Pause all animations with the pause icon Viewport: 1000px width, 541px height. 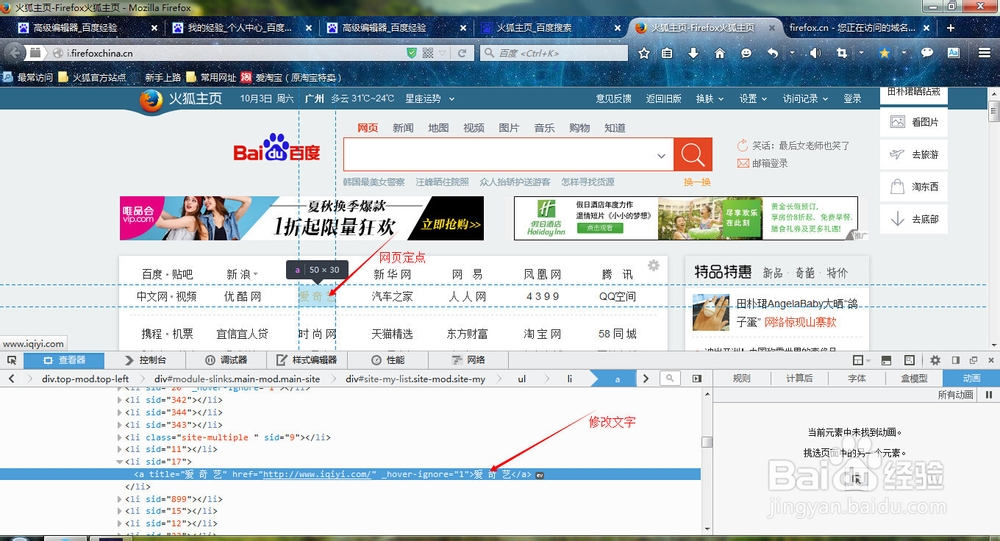989,395
